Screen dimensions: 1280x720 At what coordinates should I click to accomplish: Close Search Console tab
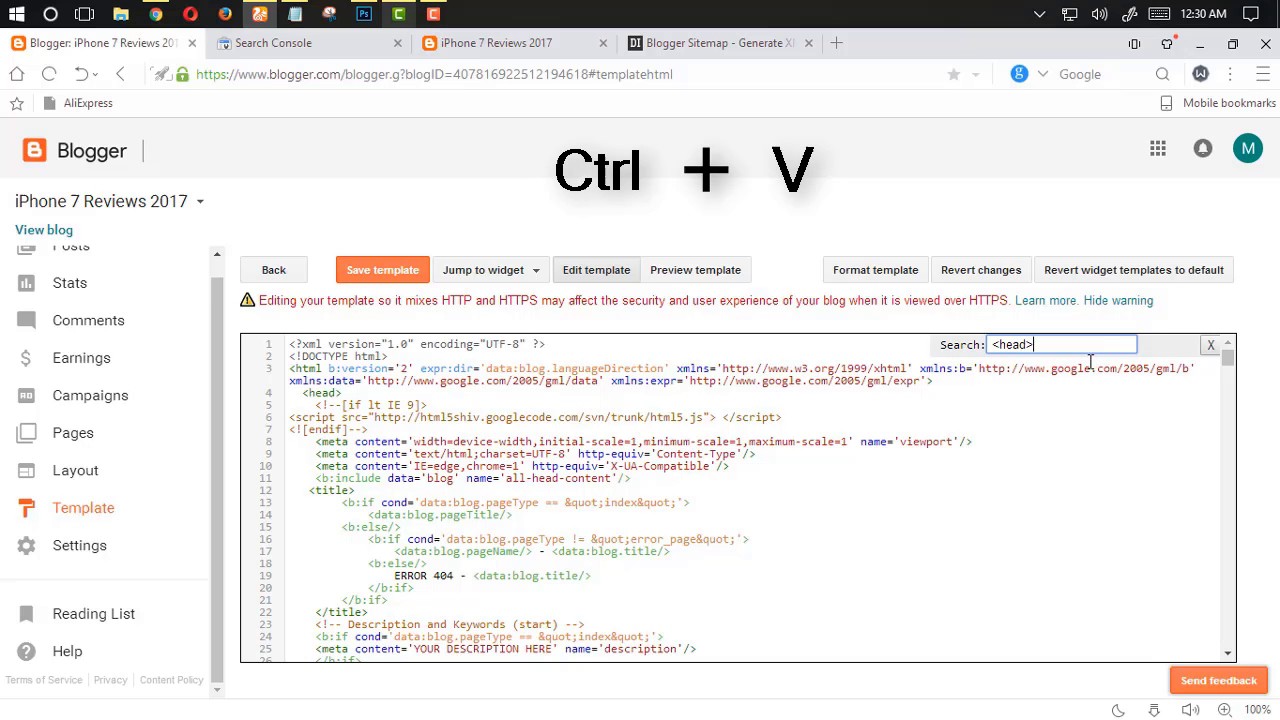pos(397,43)
